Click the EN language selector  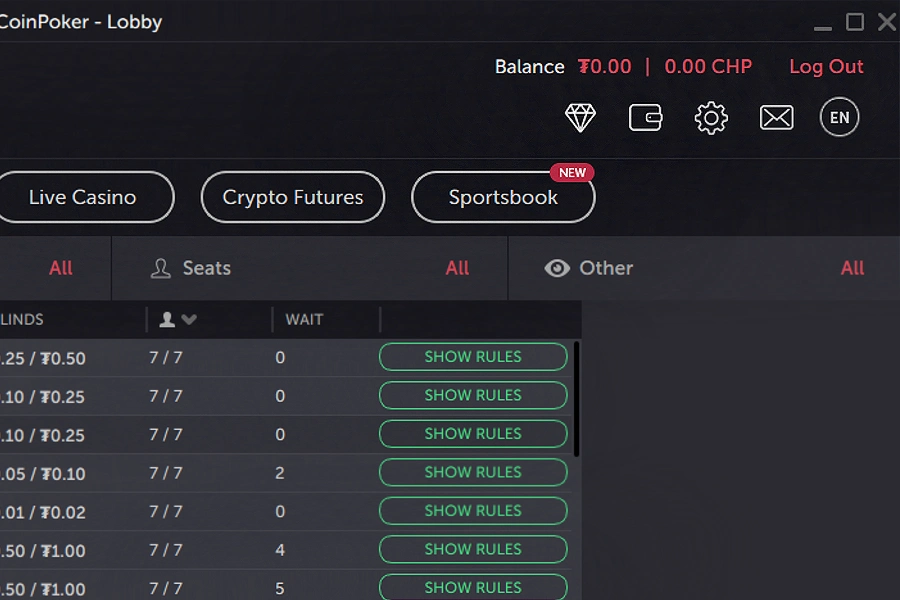839,118
